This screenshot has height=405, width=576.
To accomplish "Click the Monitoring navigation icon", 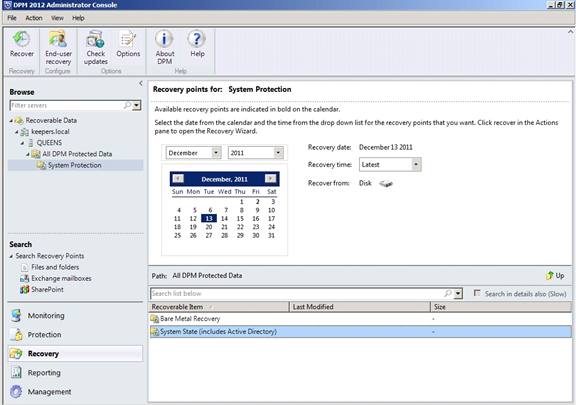I will pyautogui.click(x=16, y=315).
